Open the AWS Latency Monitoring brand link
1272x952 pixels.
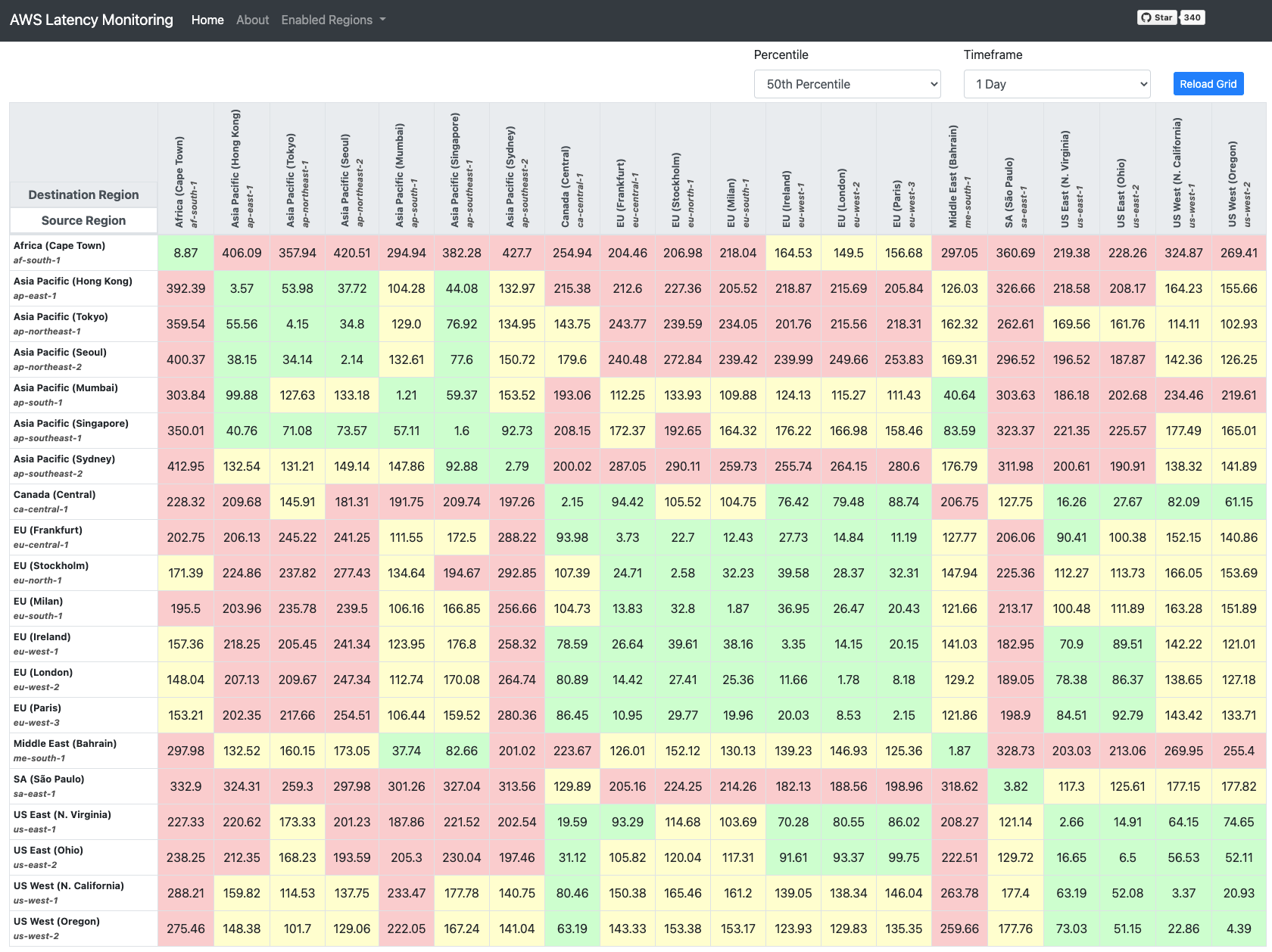[92, 20]
